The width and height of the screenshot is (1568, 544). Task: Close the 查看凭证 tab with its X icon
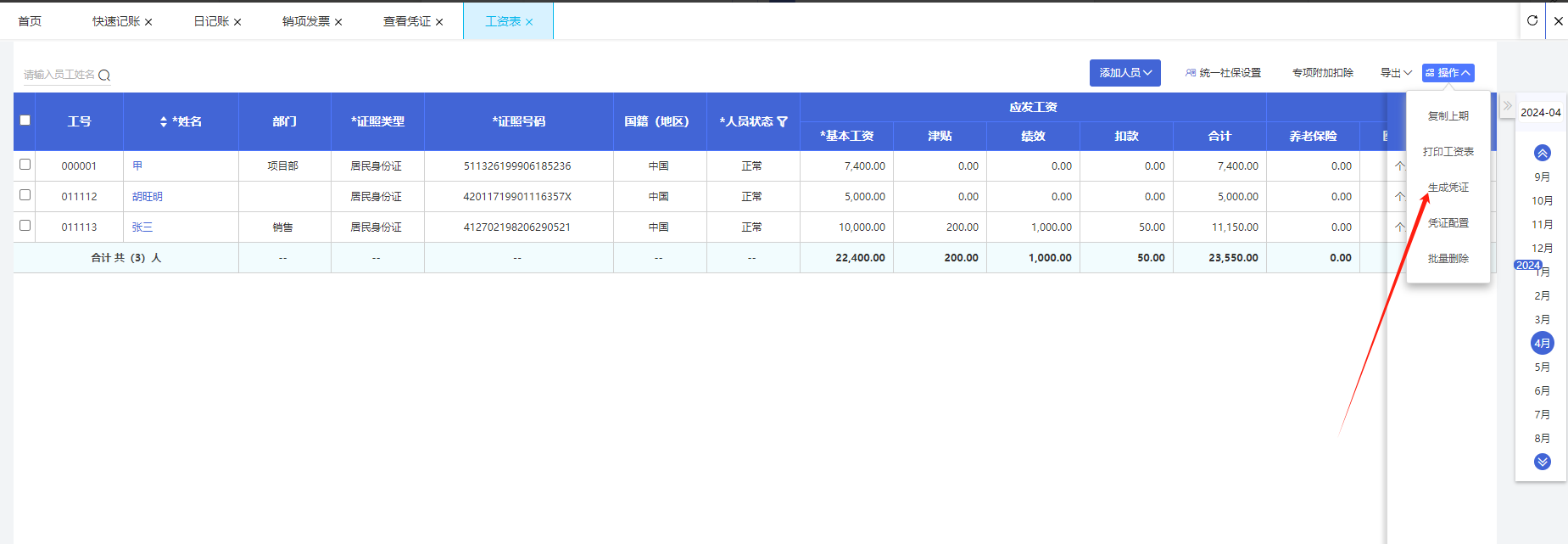coord(439,22)
